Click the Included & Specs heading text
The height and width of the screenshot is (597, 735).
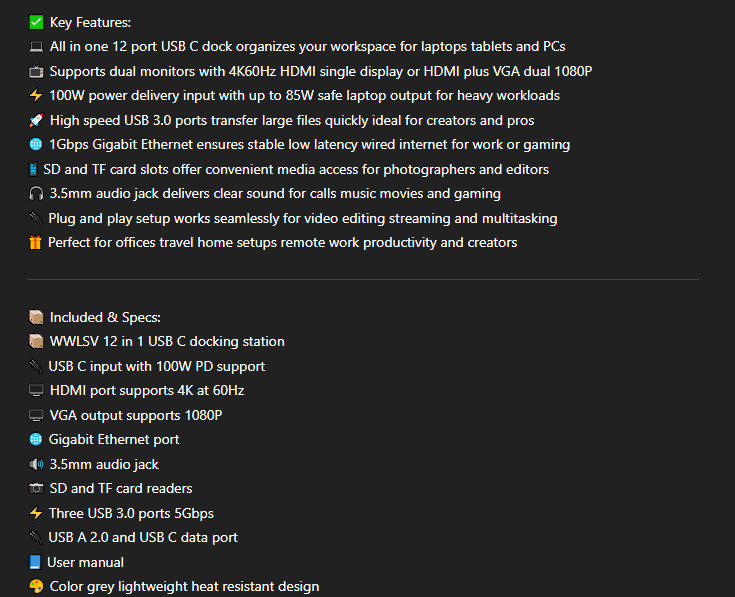tap(105, 317)
